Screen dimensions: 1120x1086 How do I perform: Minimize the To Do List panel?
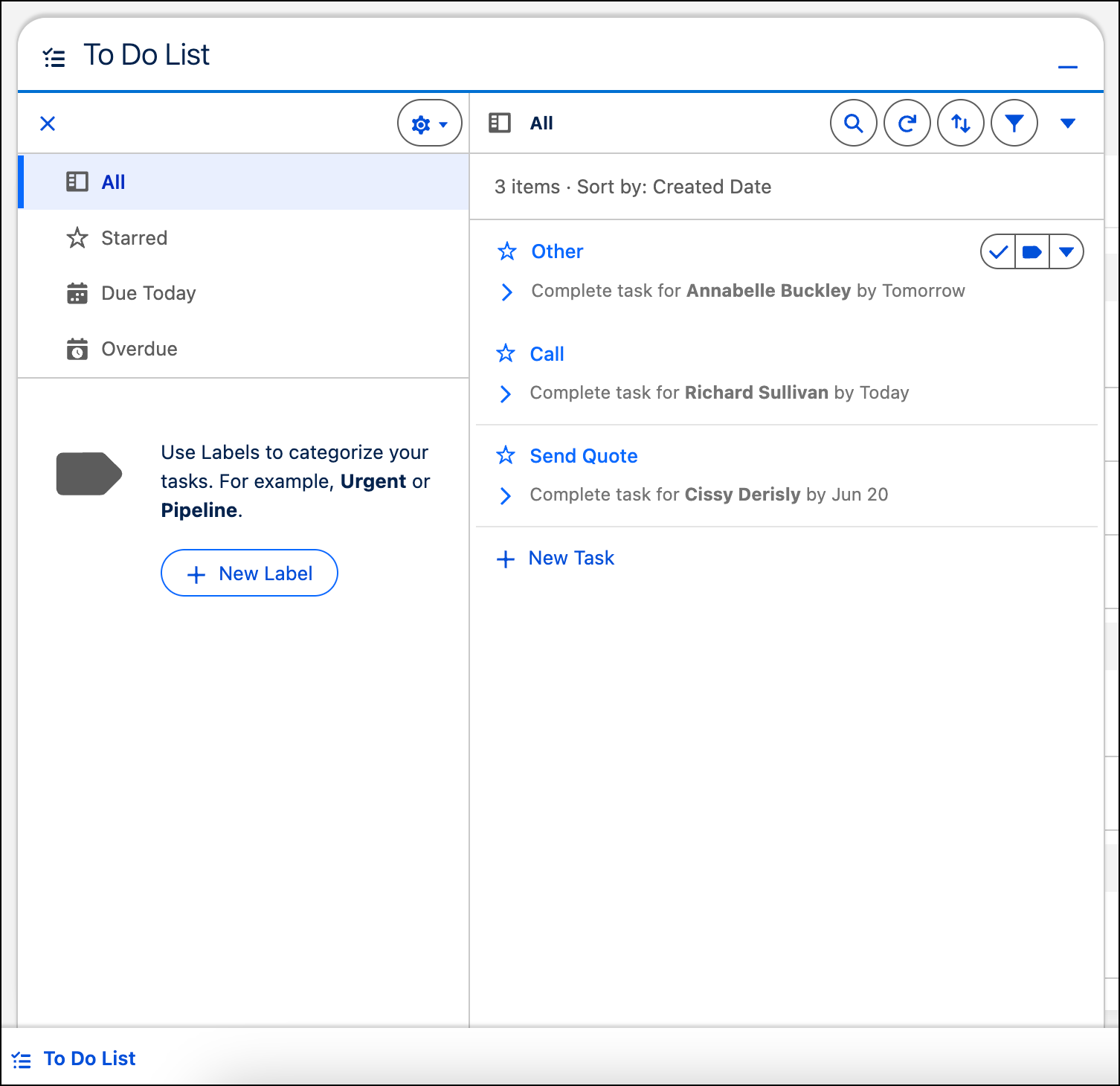(x=1068, y=67)
